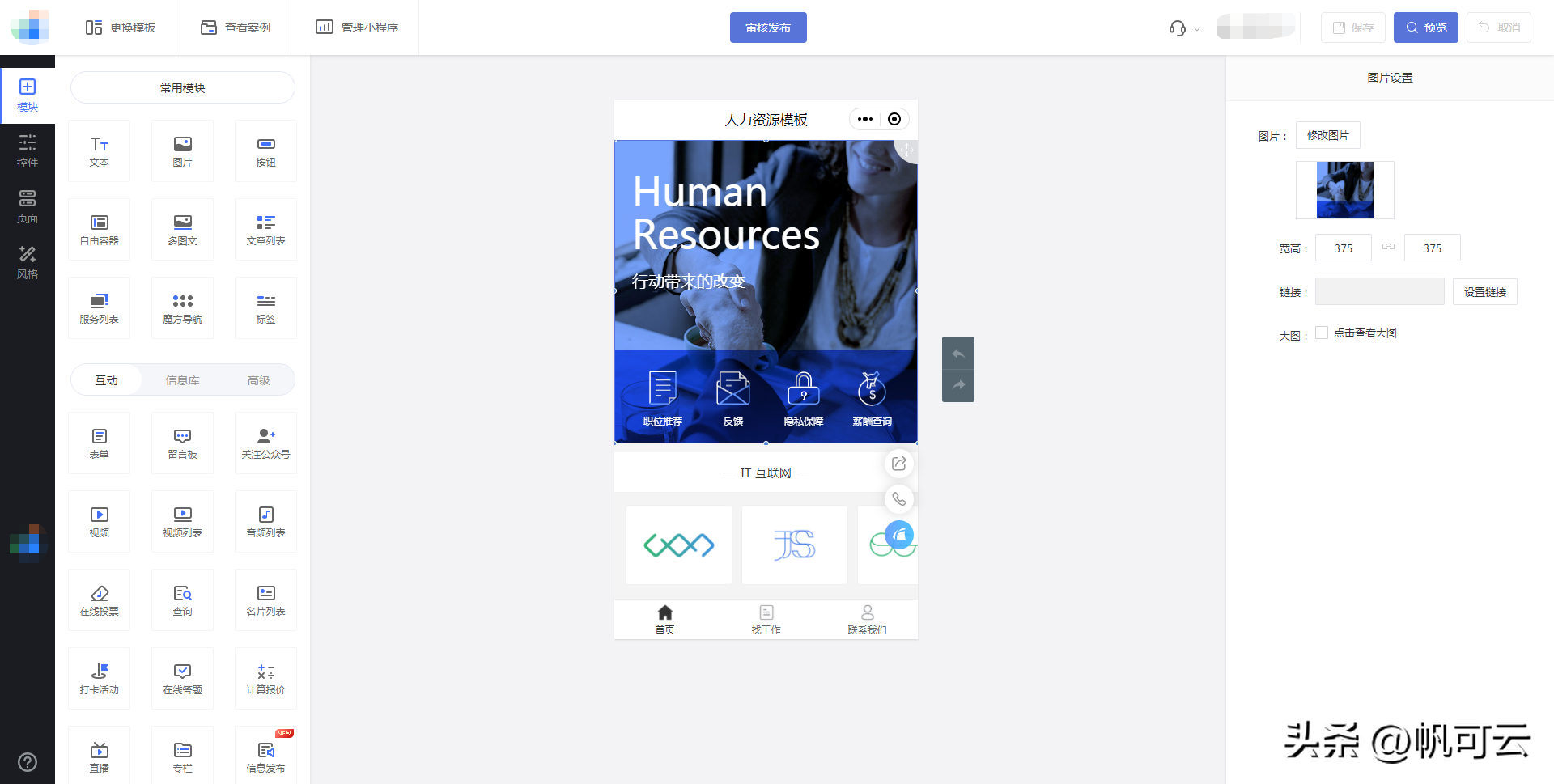Open the customer service headset dropdown
The height and width of the screenshot is (784, 1554).
[x=1185, y=28]
